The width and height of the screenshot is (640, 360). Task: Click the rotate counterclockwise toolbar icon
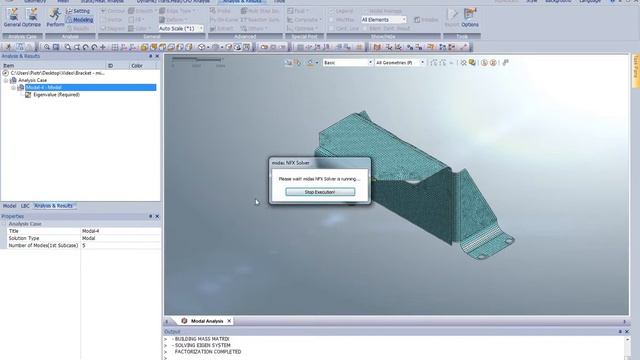click(x=85, y=47)
